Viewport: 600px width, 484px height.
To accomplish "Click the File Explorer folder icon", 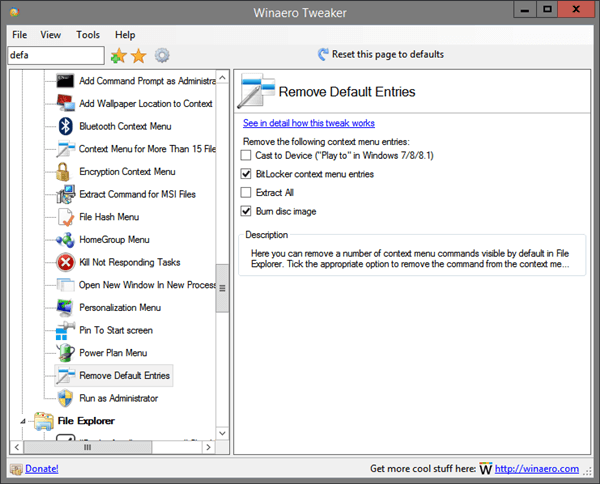I will (44, 421).
